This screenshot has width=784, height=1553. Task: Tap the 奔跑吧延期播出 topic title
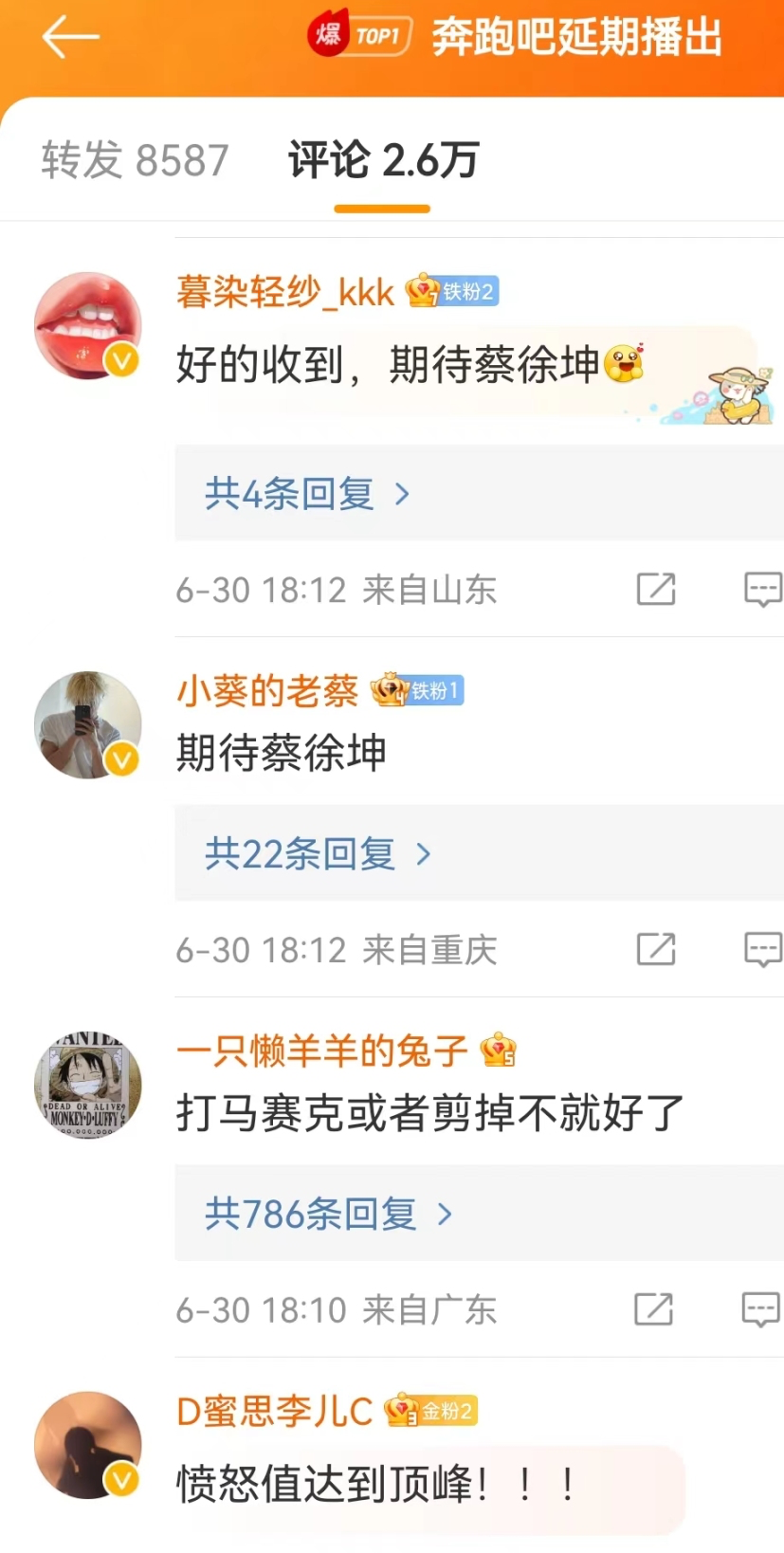tap(577, 37)
